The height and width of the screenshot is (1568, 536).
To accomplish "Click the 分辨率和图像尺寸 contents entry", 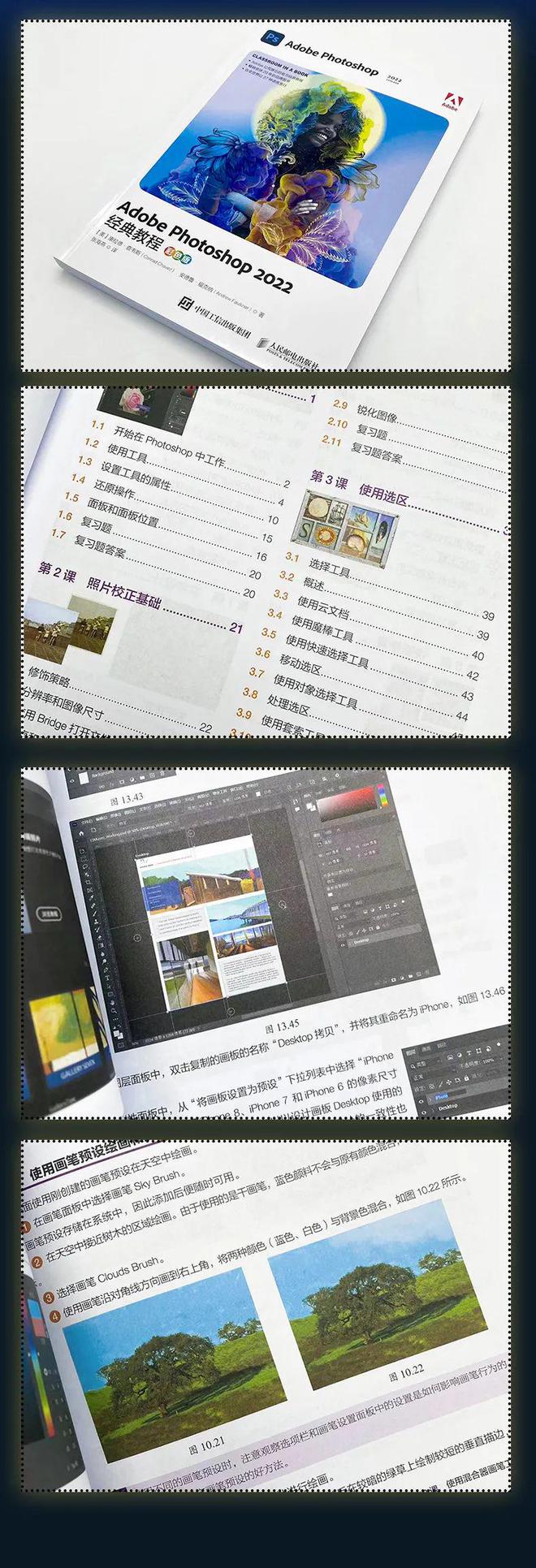I will click(62, 704).
